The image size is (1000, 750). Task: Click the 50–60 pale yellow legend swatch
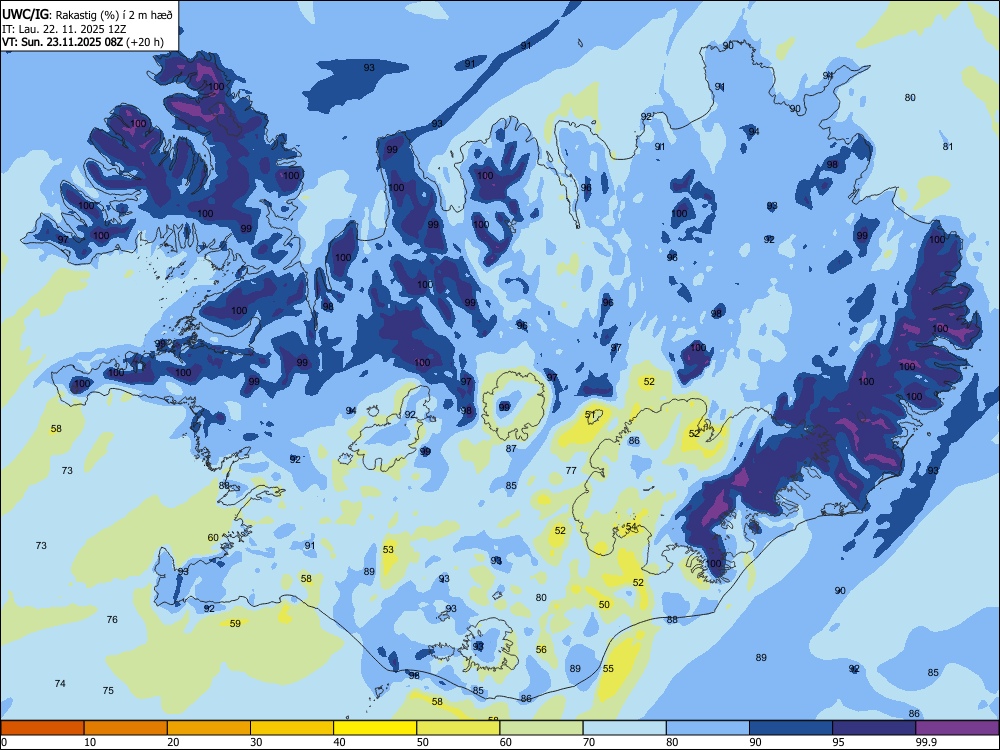tap(458, 728)
